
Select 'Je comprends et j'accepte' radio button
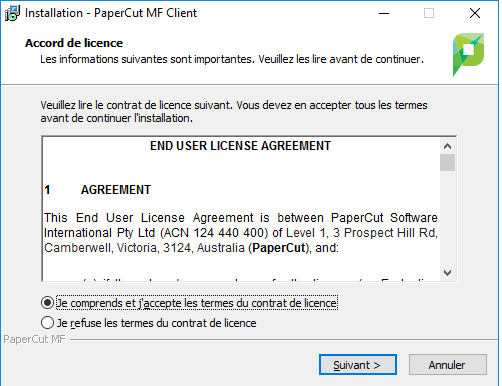point(47,303)
